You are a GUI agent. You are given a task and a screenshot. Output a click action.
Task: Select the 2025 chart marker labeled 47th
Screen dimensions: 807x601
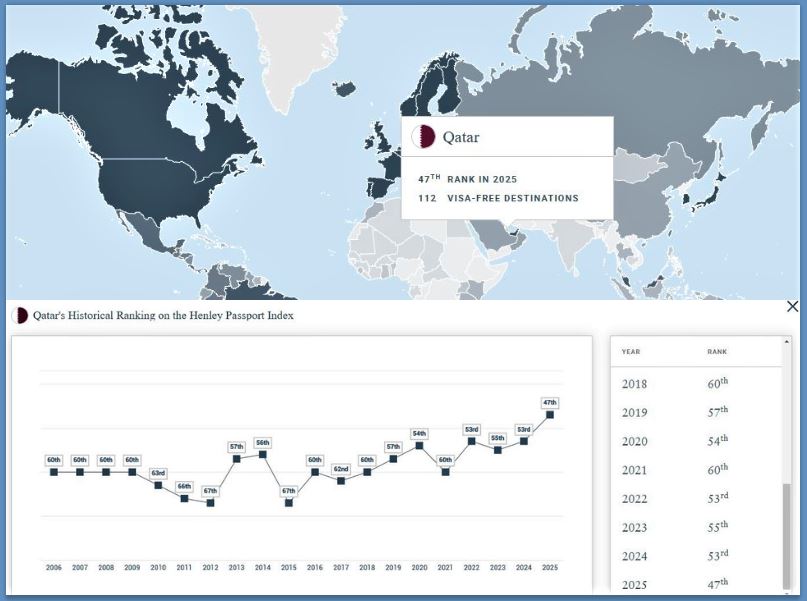(x=550, y=415)
